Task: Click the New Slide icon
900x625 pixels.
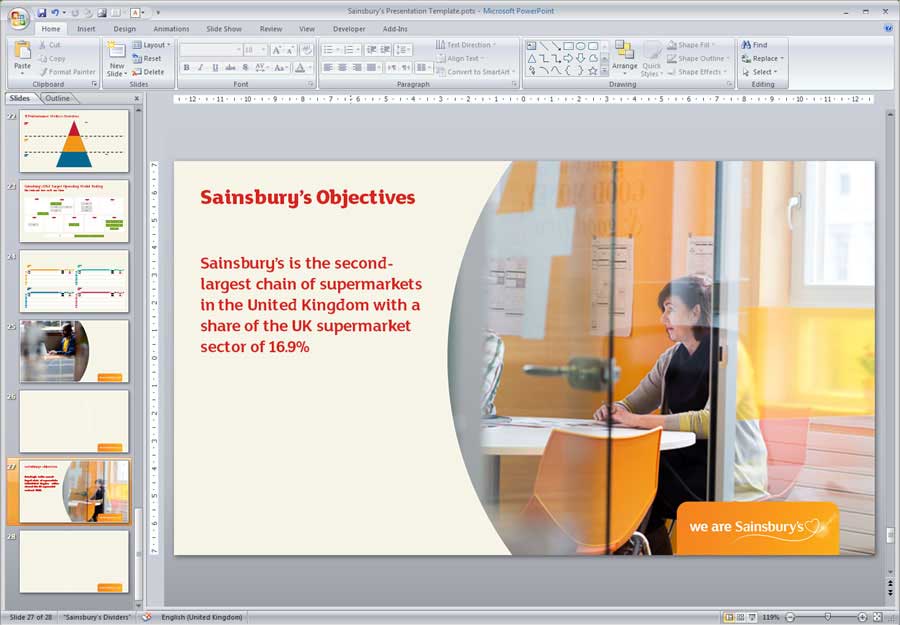Action: click(116, 53)
